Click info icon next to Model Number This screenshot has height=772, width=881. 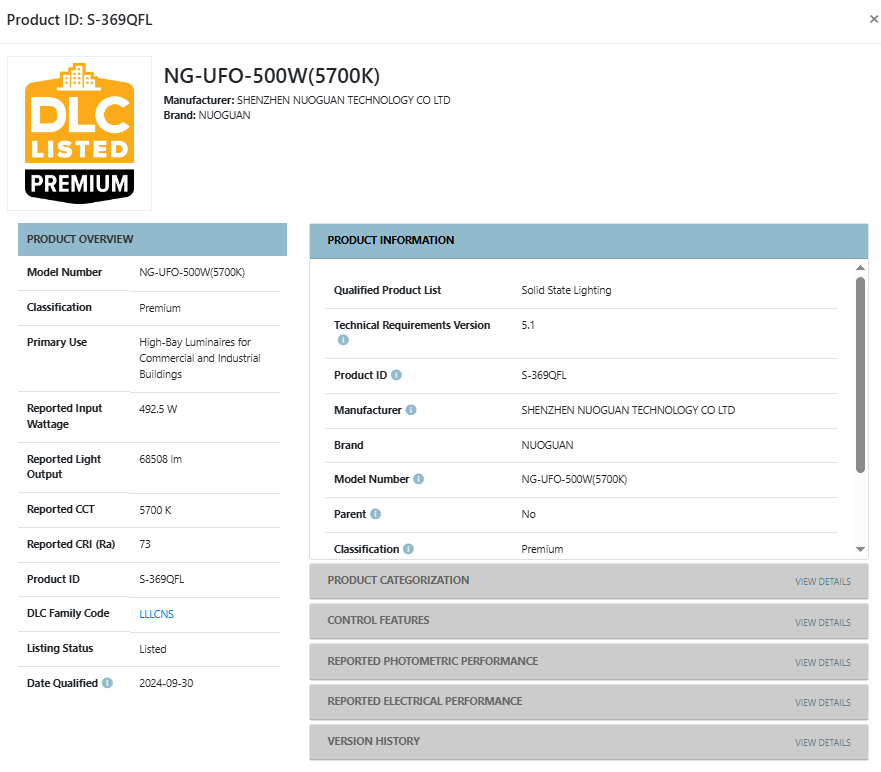tap(419, 479)
